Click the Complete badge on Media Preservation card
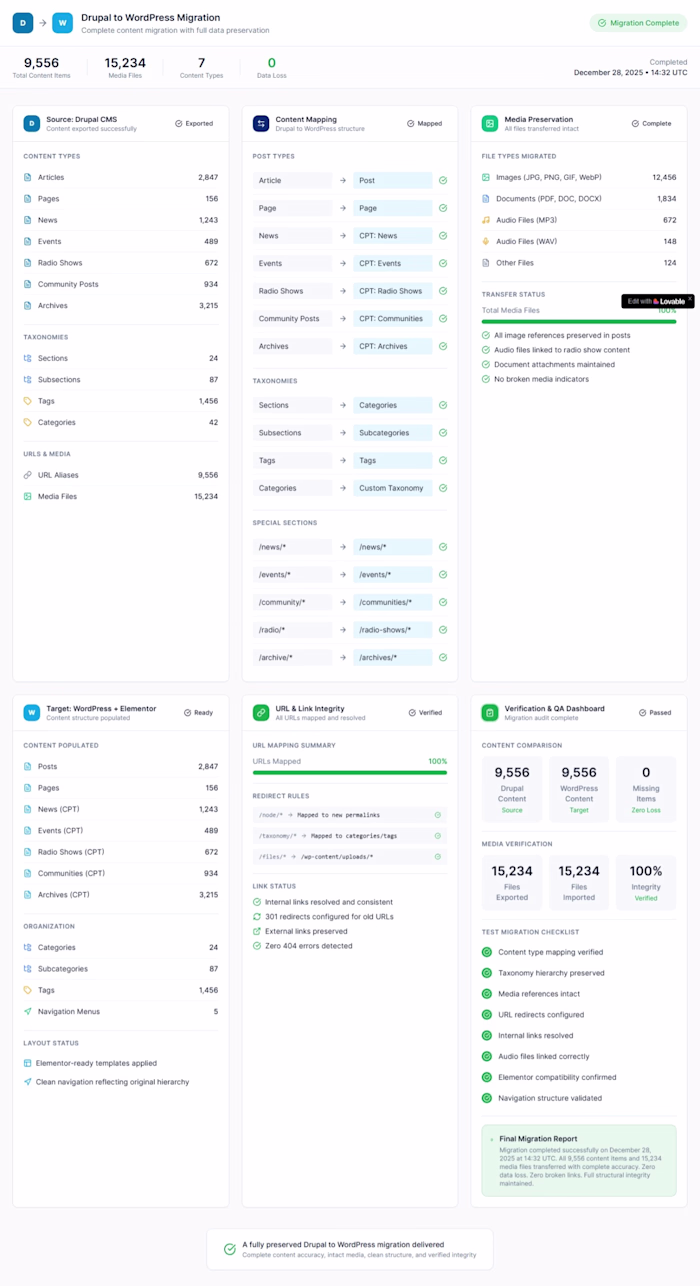This screenshot has width=700, height=1286. pyautogui.click(x=651, y=124)
